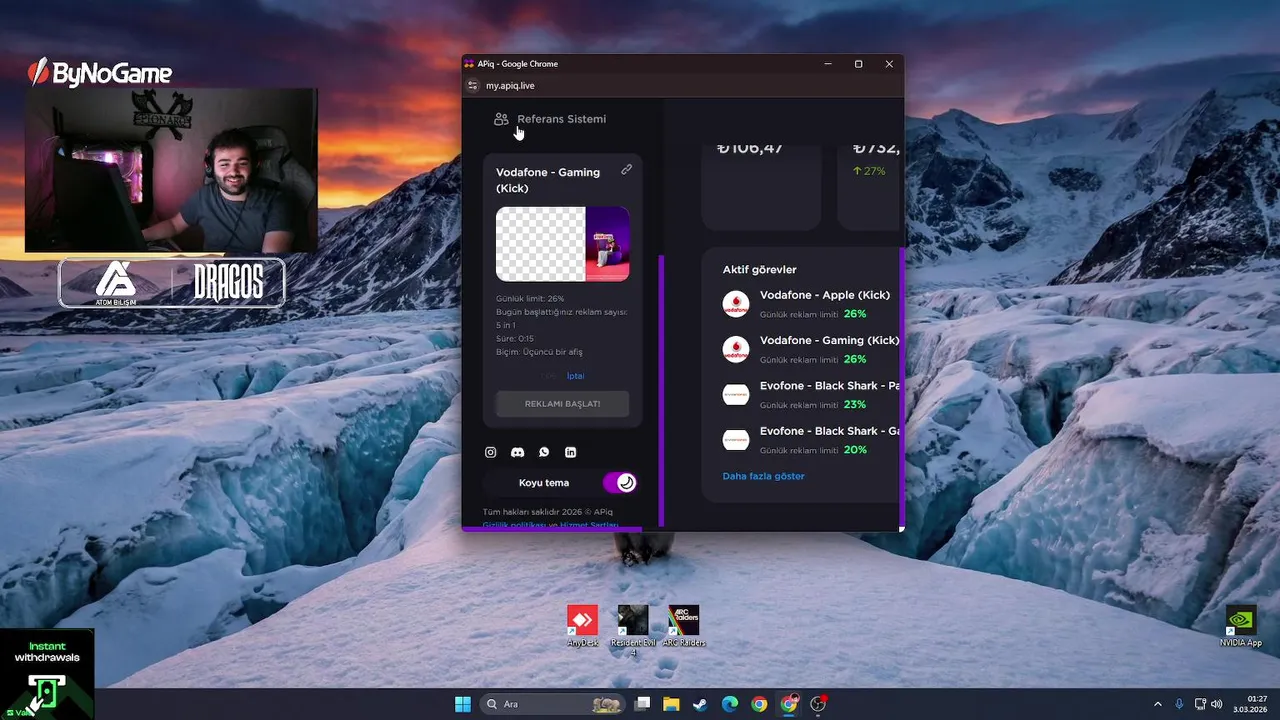The image size is (1280, 720).
Task: Click the microphone tray icon
Action: pyautogui.click(x=1180, y=704)
